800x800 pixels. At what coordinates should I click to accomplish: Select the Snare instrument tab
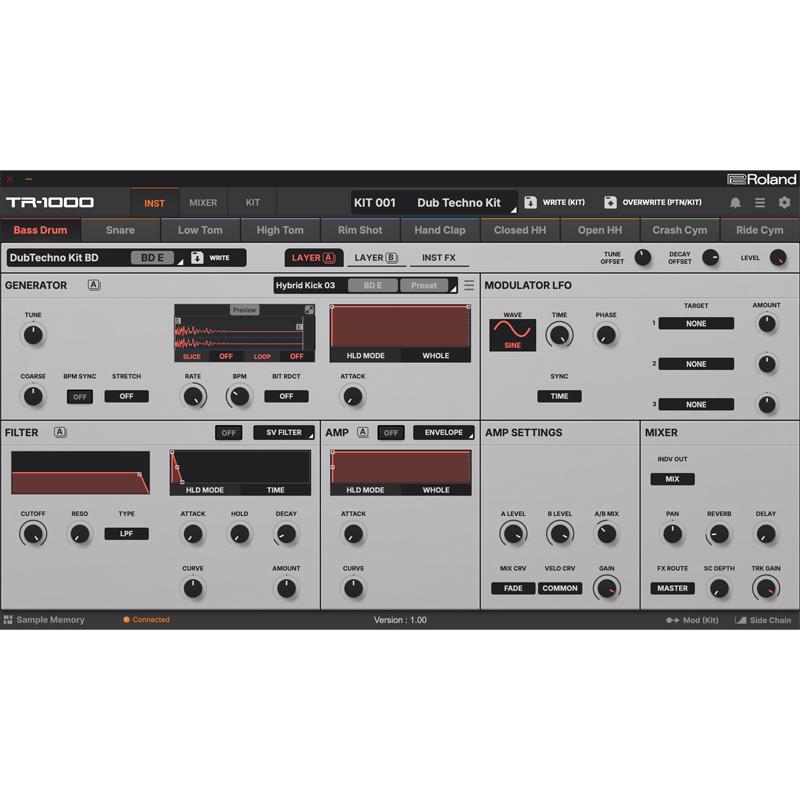[120, 230]
